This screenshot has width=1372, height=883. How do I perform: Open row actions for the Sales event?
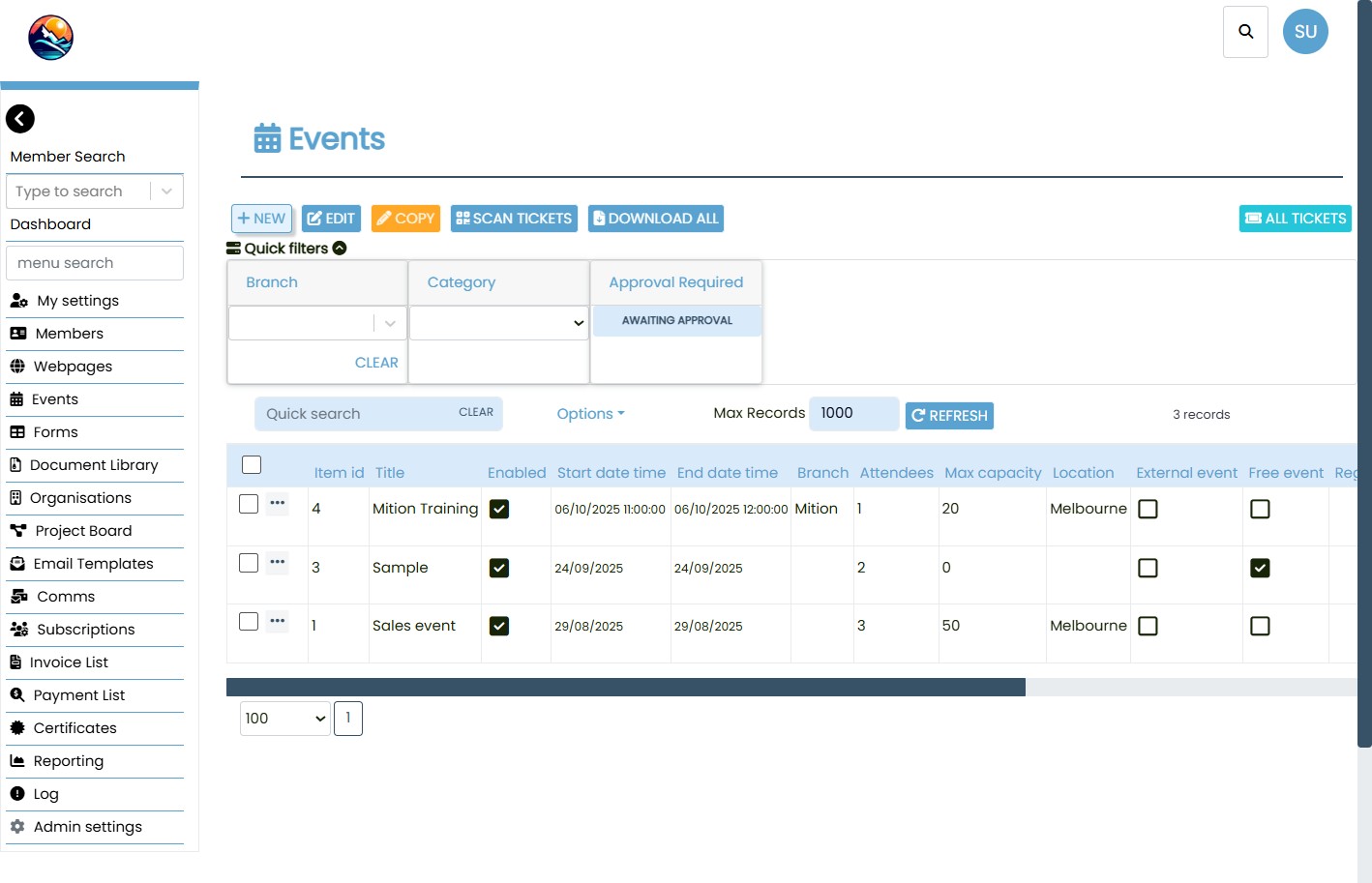pos(278,621)
